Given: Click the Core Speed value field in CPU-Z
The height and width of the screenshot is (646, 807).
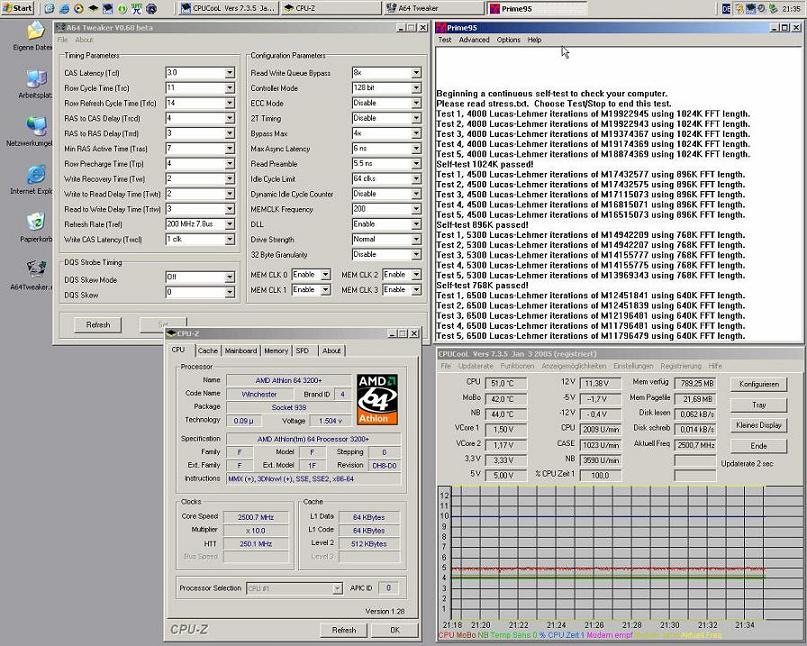Looking at the screenshot, I should point(256,517).
